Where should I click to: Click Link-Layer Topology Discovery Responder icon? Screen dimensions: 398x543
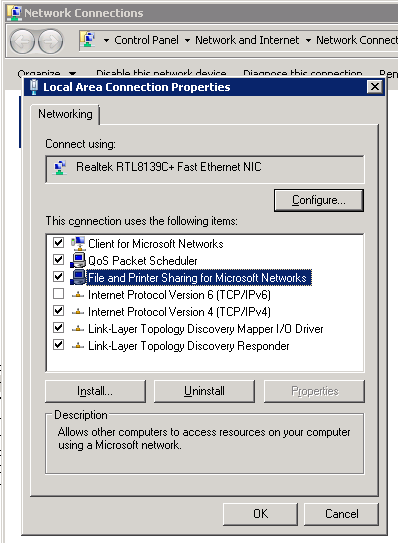[78, 346]
